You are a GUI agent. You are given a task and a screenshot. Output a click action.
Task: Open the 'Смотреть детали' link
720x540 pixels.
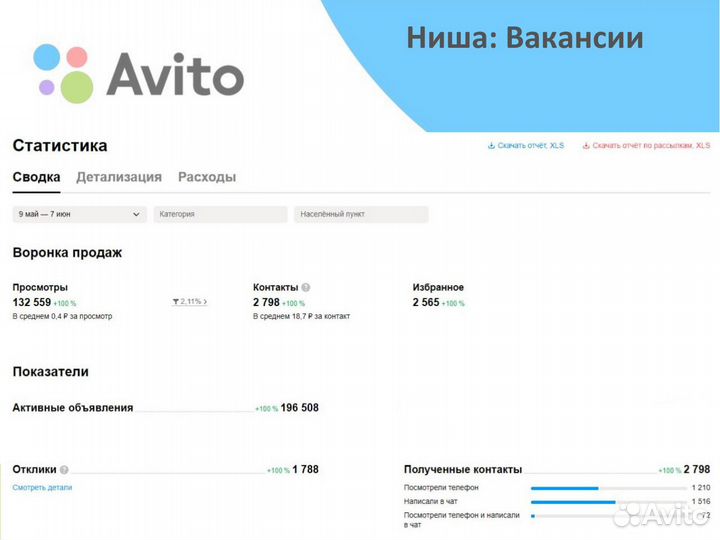(42, 488)
